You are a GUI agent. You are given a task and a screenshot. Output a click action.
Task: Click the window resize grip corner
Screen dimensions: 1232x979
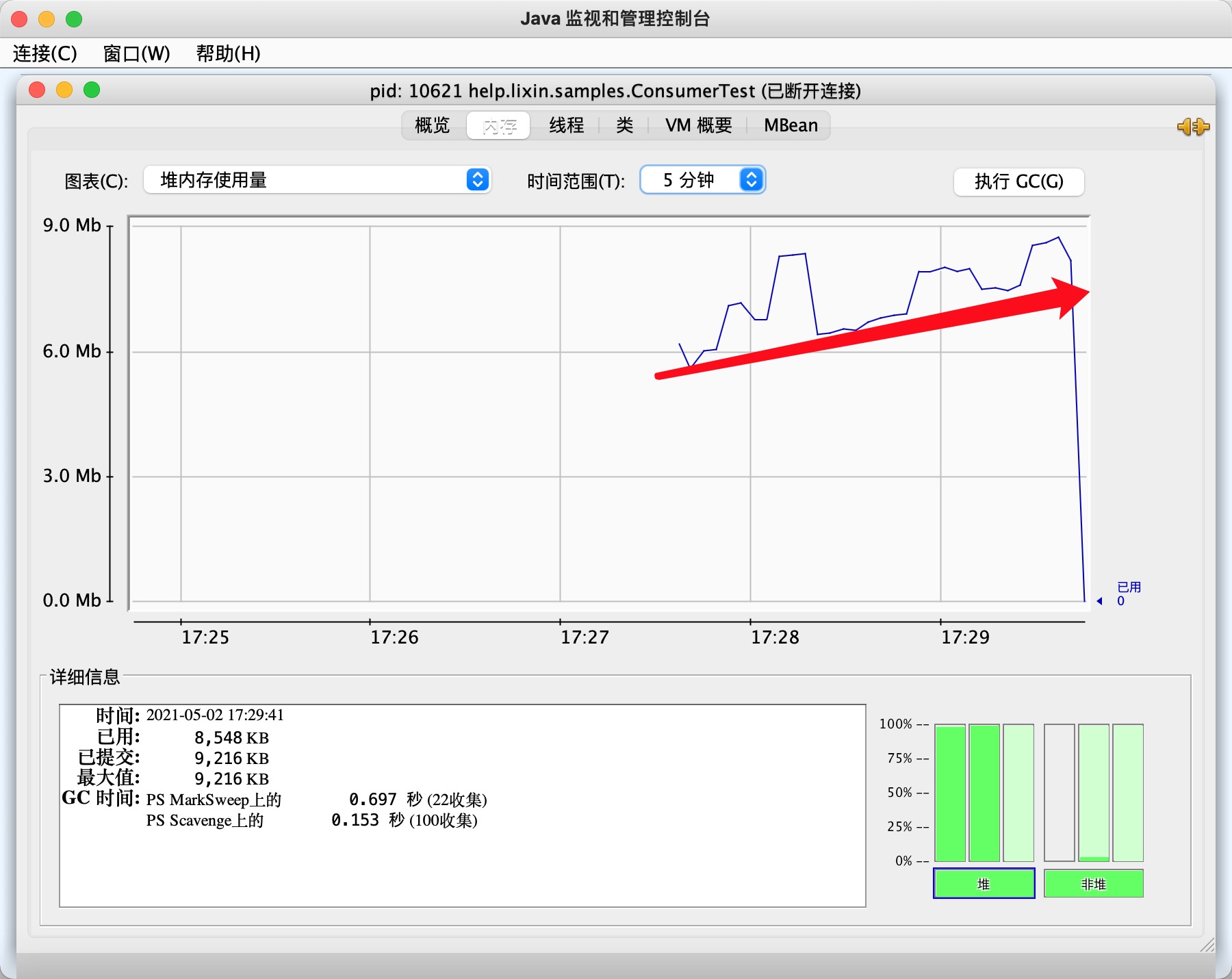[x=1207, y=945]
